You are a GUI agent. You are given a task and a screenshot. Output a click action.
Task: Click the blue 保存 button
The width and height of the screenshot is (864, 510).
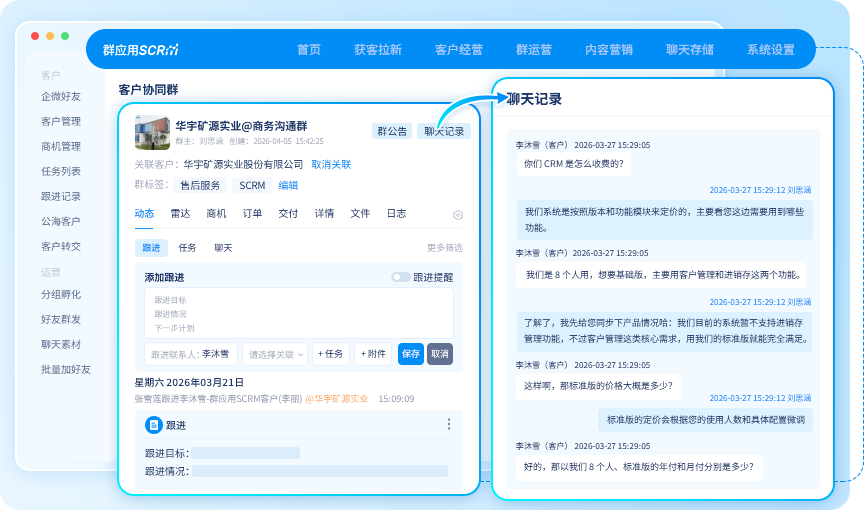411,354
